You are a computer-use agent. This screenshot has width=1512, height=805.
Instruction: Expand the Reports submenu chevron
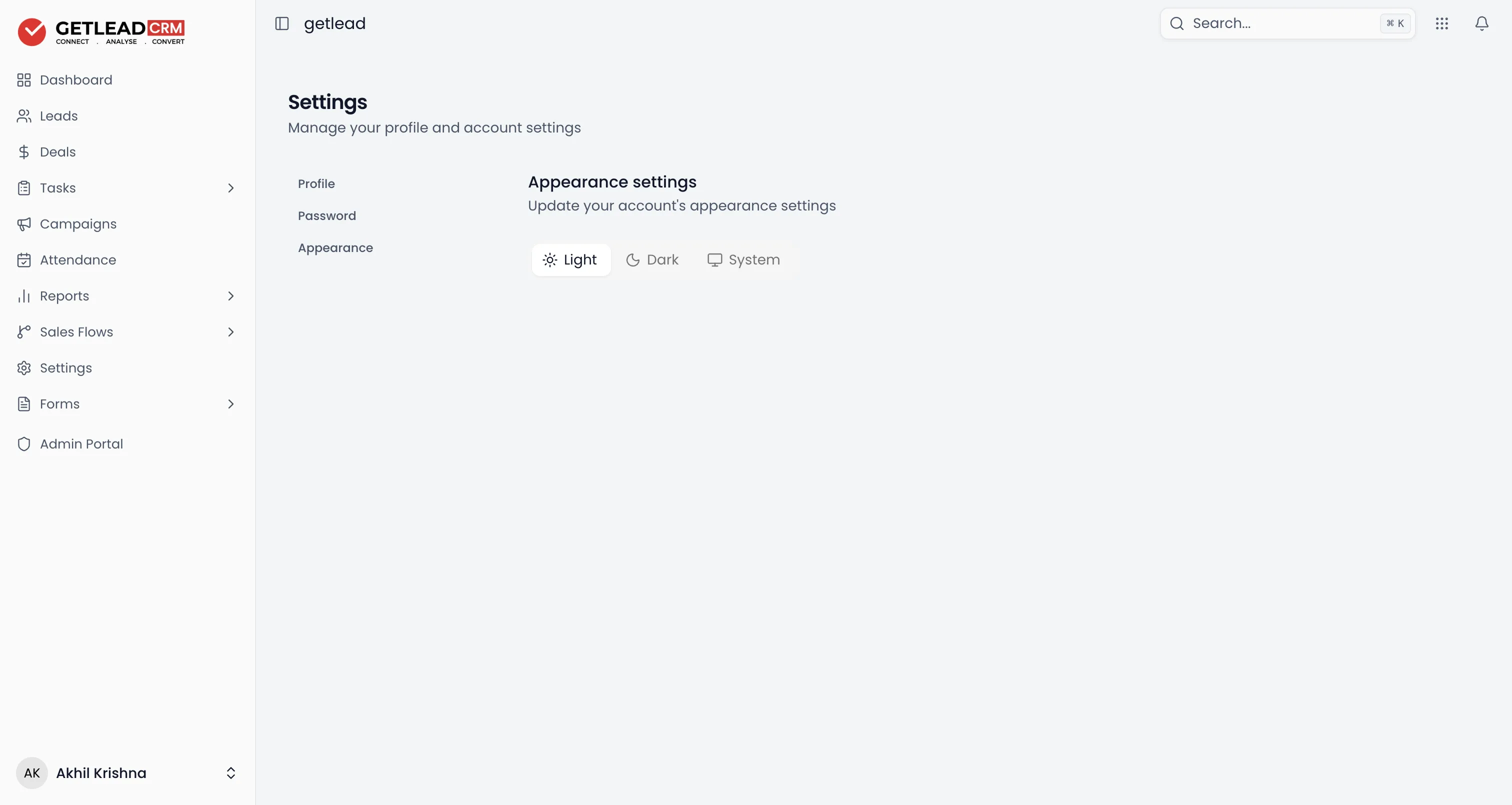(230, 296)
